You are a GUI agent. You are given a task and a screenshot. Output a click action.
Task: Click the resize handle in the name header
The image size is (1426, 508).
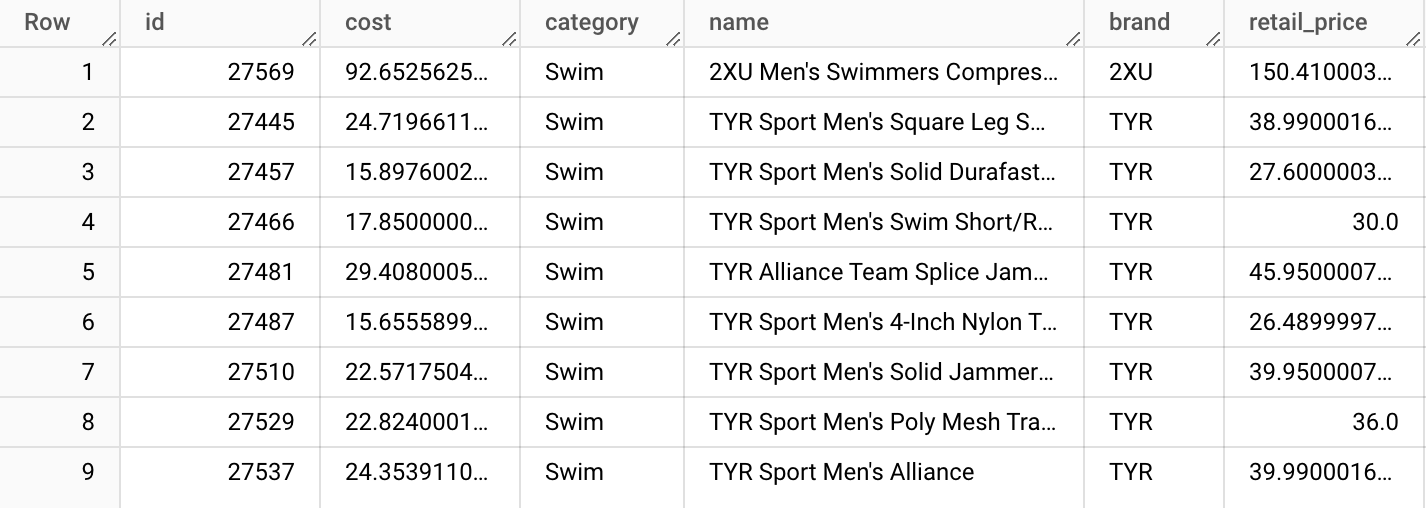(1073, 40)
